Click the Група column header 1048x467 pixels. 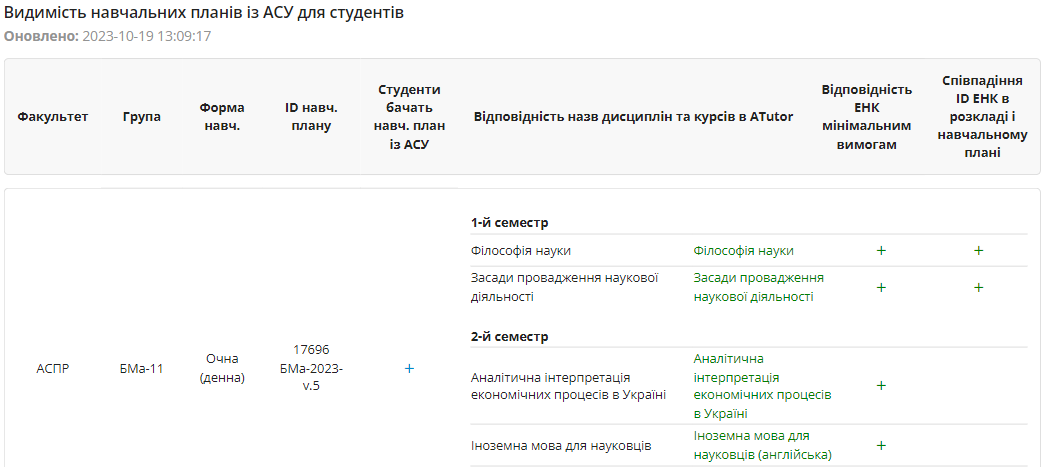142,117
